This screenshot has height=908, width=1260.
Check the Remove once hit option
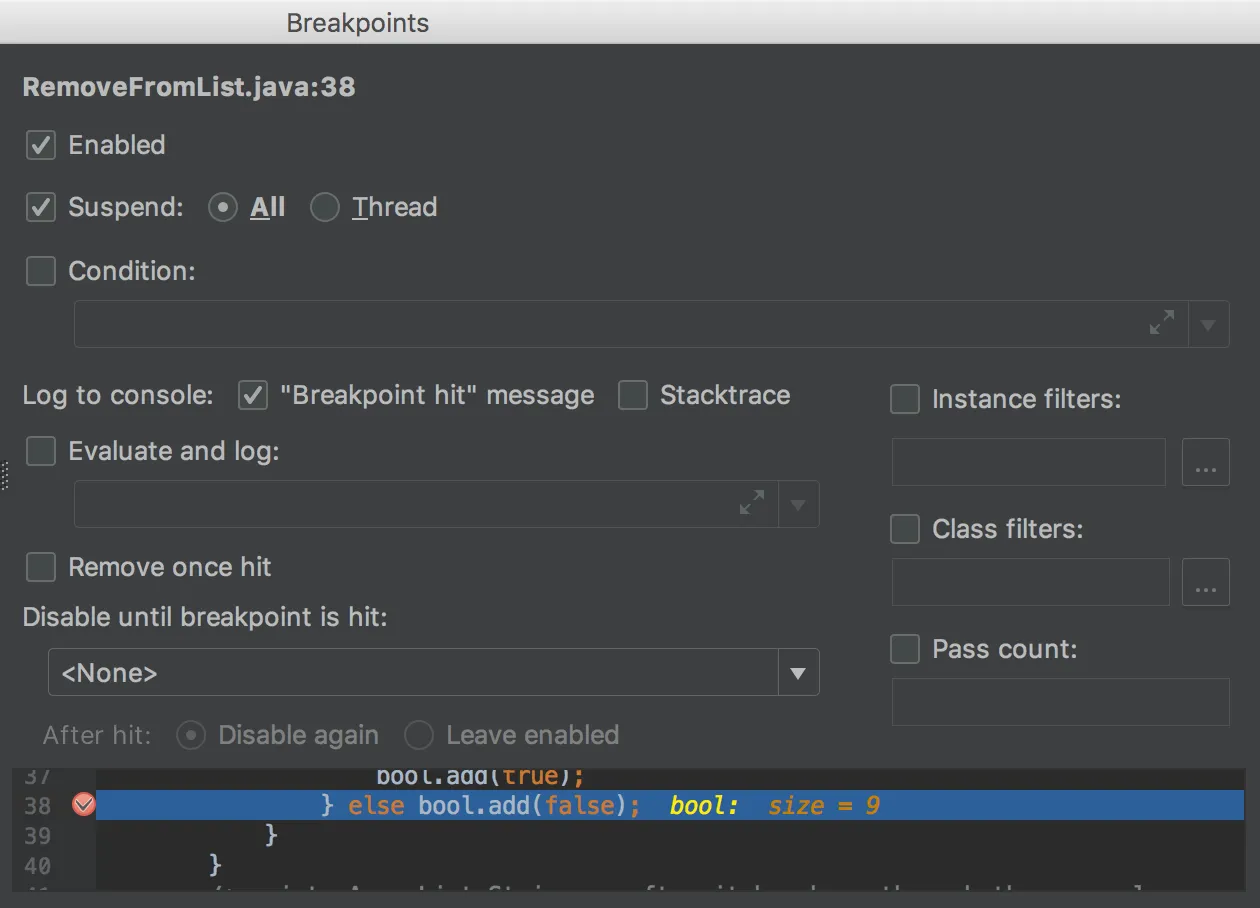tap(41, 568)
